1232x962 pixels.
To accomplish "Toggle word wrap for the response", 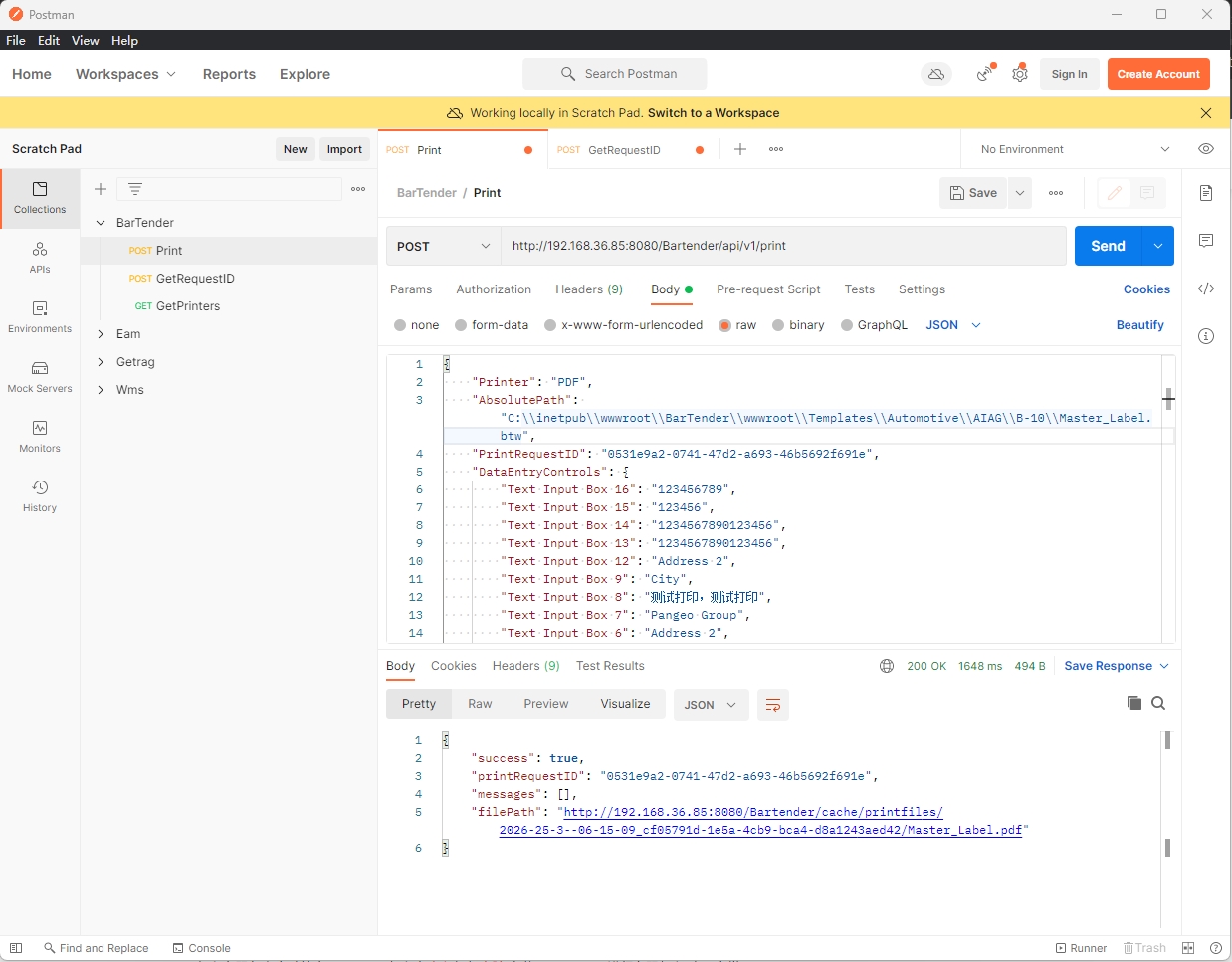I will click(773, 705).
